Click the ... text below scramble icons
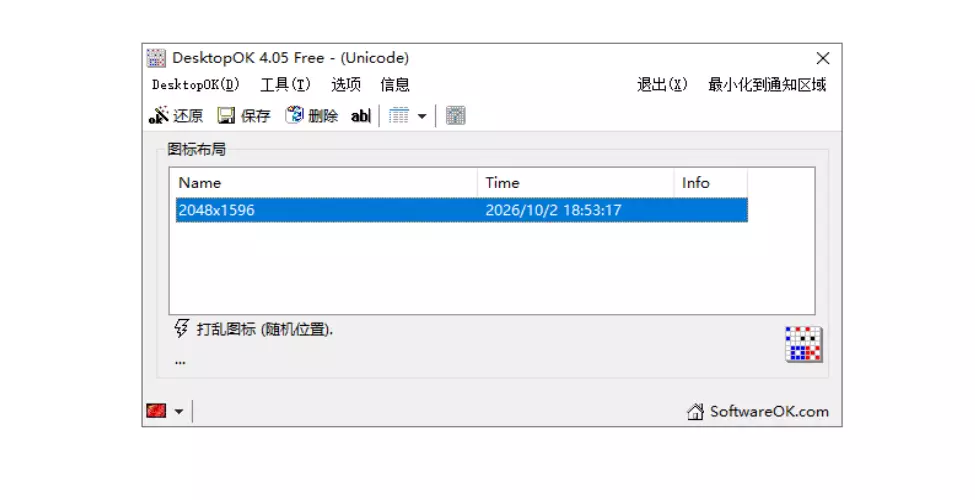The width and height of the screenshot is (975, 500). pyautogui.click(x=180, y=362)
